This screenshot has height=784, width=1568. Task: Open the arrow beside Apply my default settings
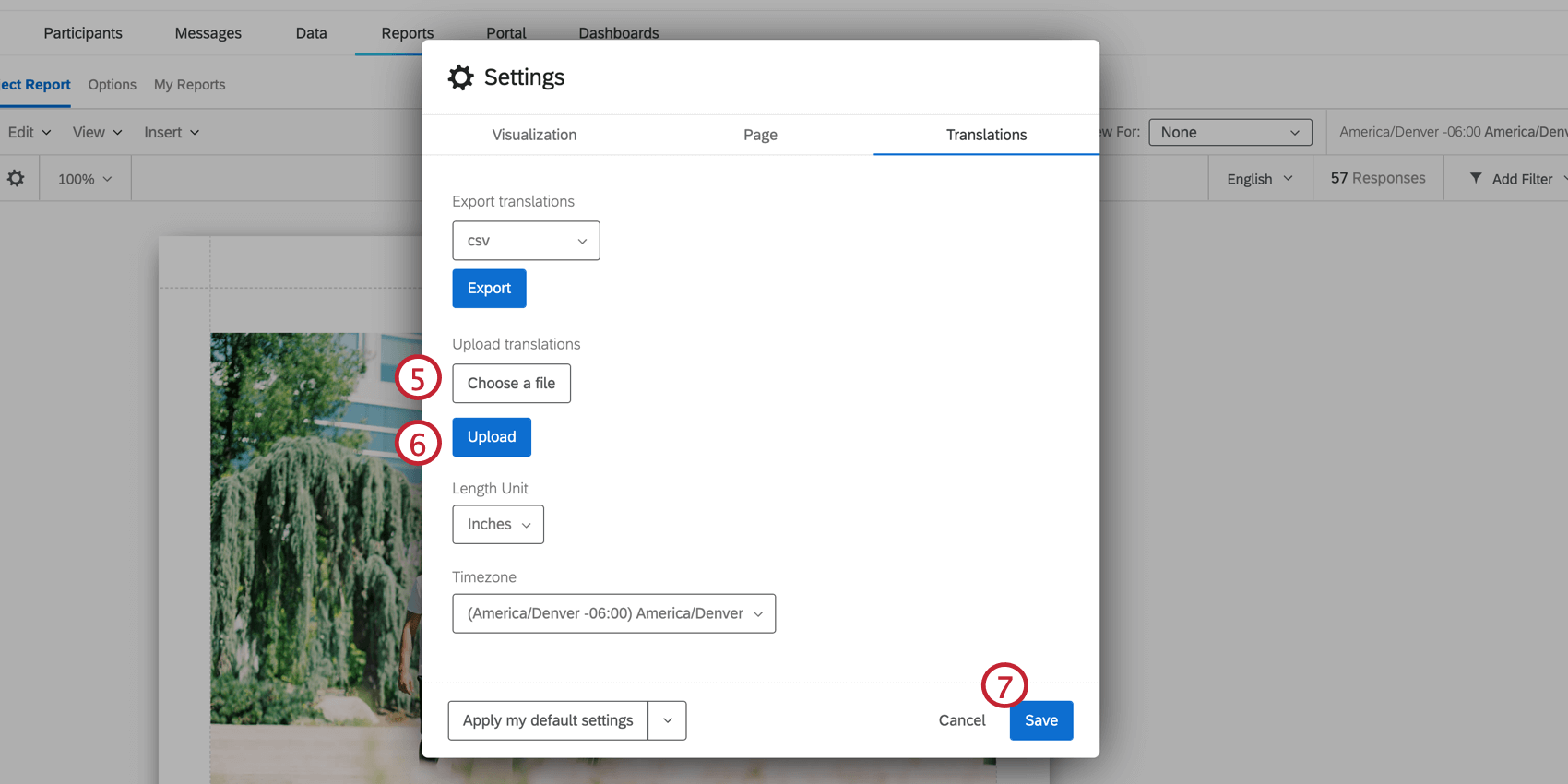(x=667, y=720)
